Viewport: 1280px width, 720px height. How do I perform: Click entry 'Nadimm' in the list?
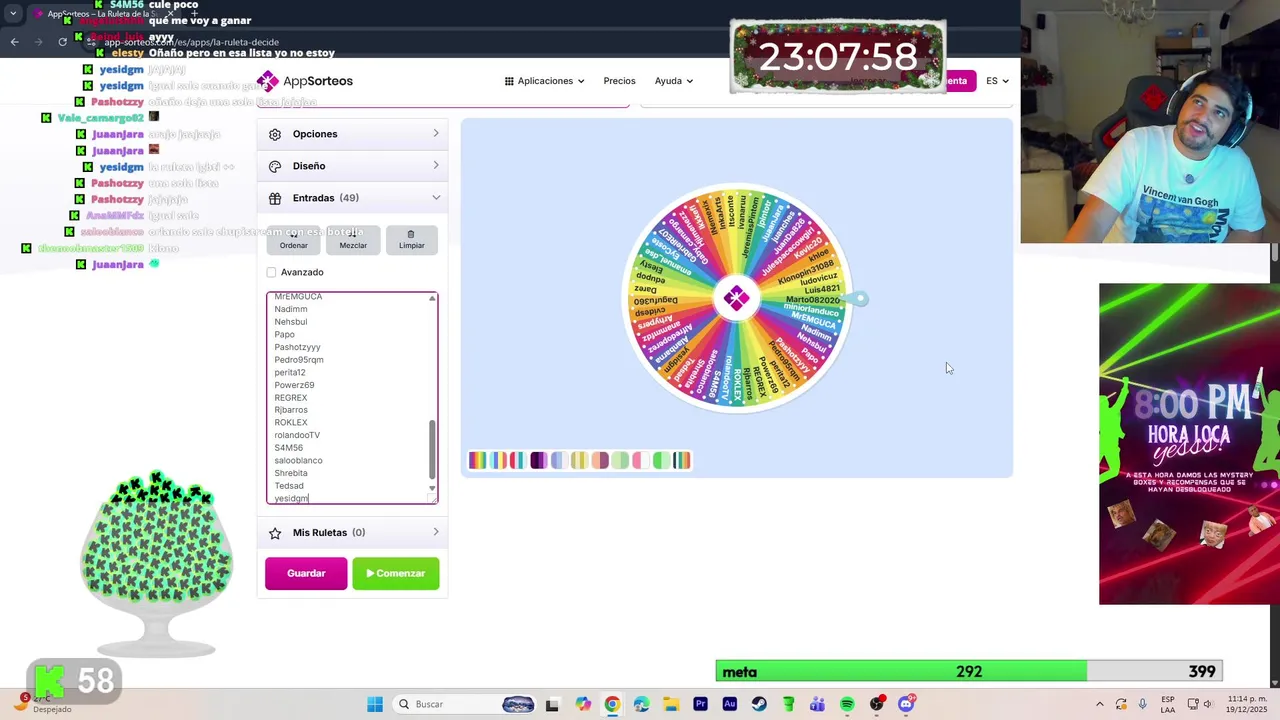point(291,309)
